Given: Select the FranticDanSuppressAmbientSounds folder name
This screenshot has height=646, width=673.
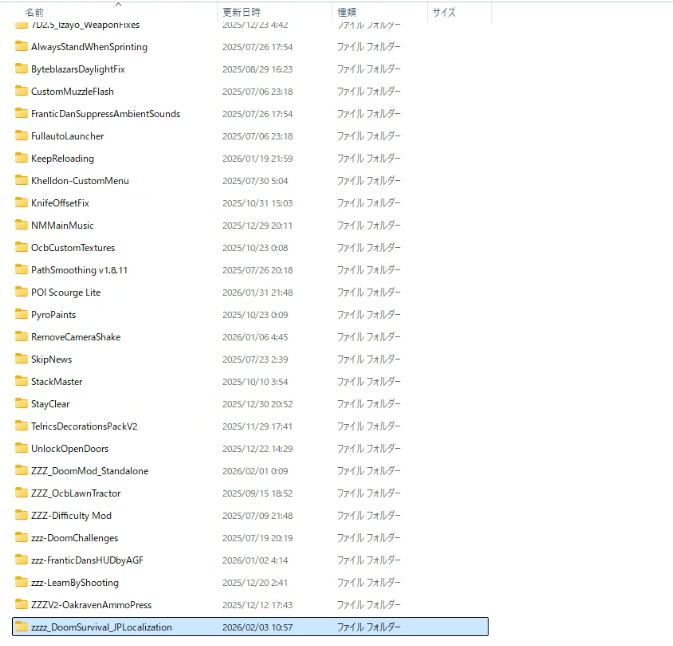Looking at the screenshot, I should (x=105, y=114).
